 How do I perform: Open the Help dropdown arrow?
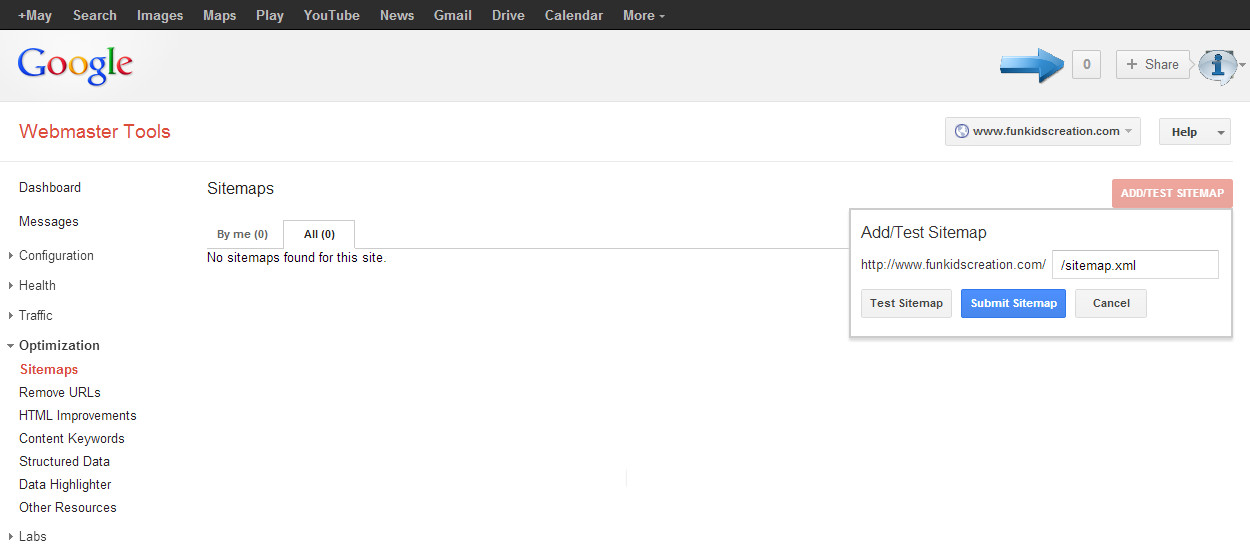1221,132
